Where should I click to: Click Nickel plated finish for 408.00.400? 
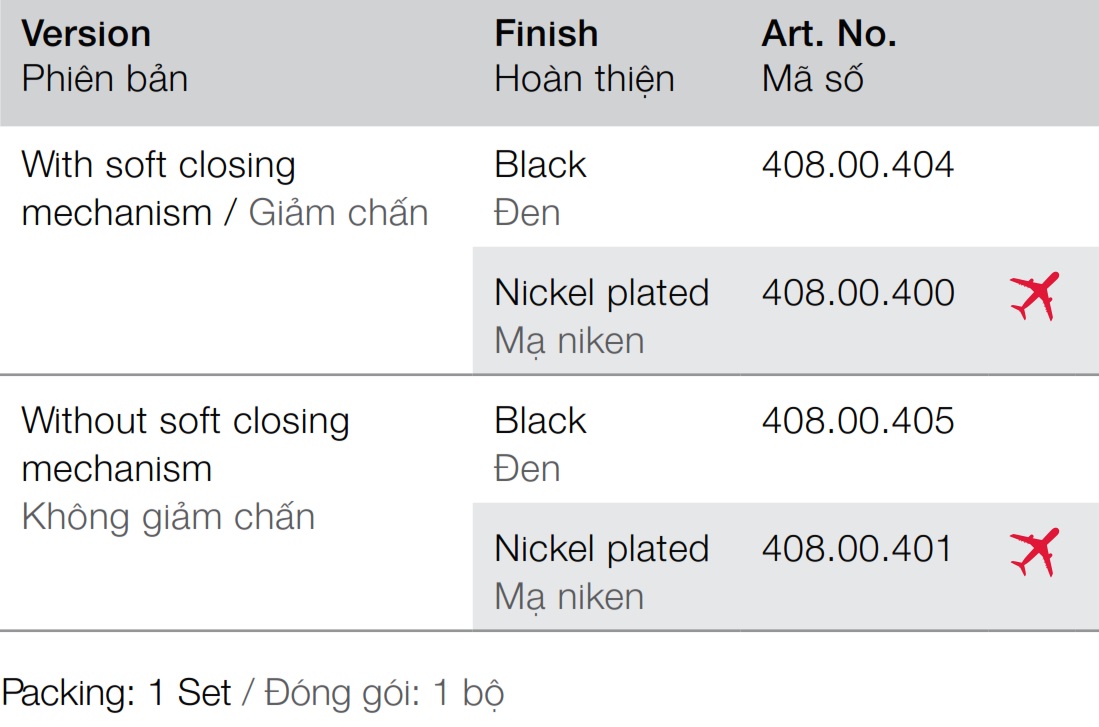601,293
